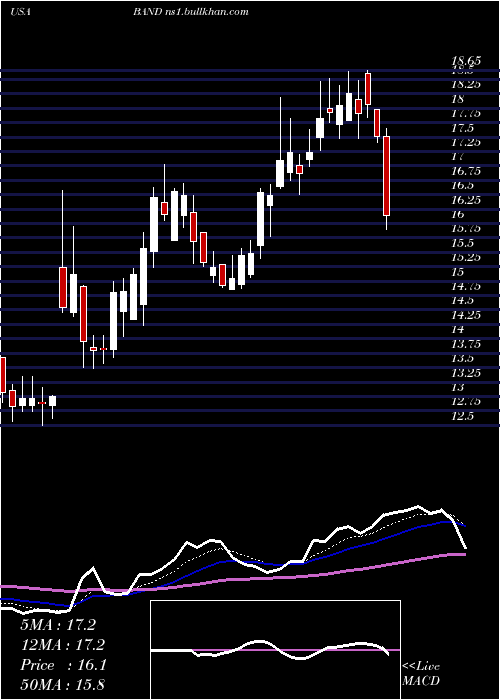The height and width of the screenshot is (700, 500).
Task: Click the 13.5 price axis label
Action: (463, 358)
